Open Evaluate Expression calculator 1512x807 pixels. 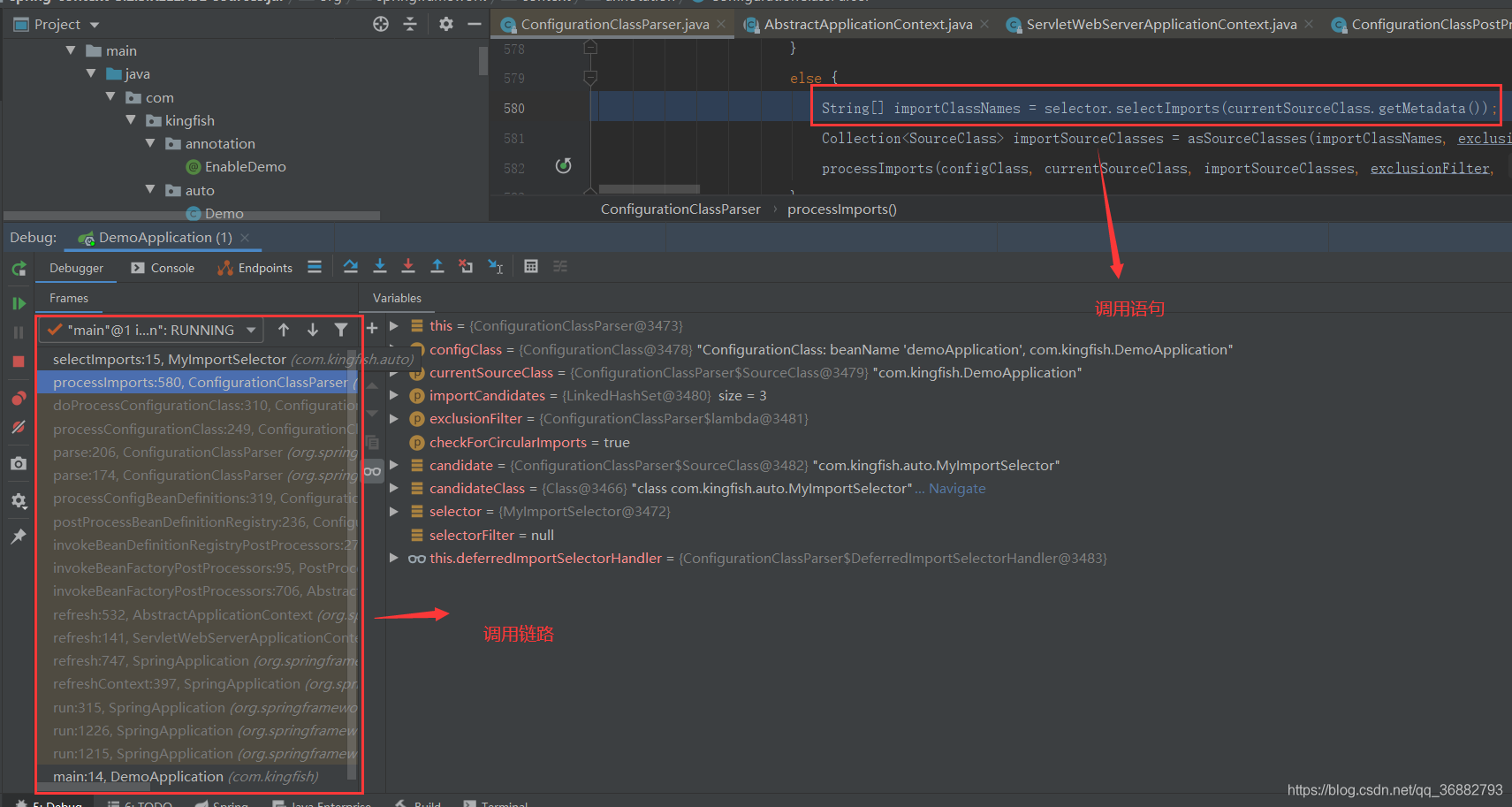click(531, 266)
